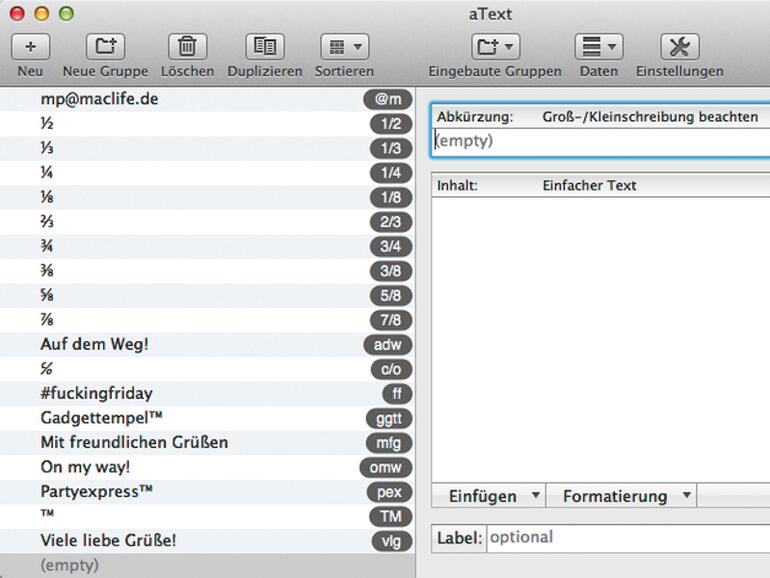Image resolution: width=770 pixels, height=578 pixels.
Task: Click the TM abbreviation badge
Action: 391,517
